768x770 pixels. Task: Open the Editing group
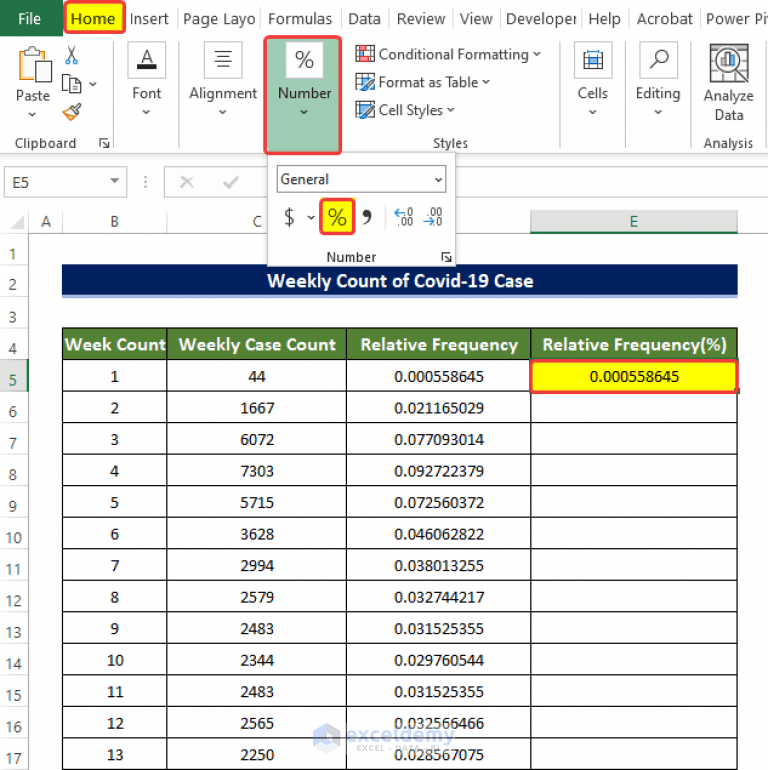[658, 80]
